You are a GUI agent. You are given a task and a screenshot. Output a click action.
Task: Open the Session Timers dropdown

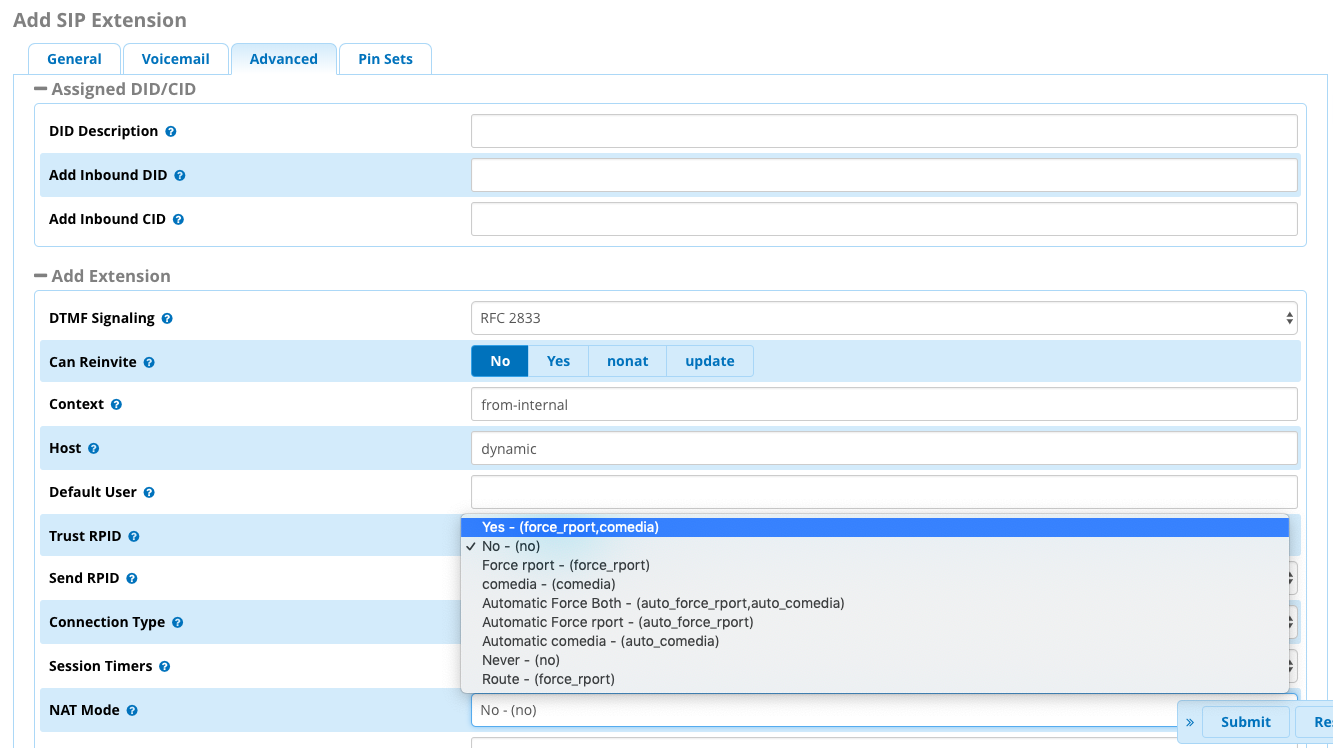coord(1289,665)
